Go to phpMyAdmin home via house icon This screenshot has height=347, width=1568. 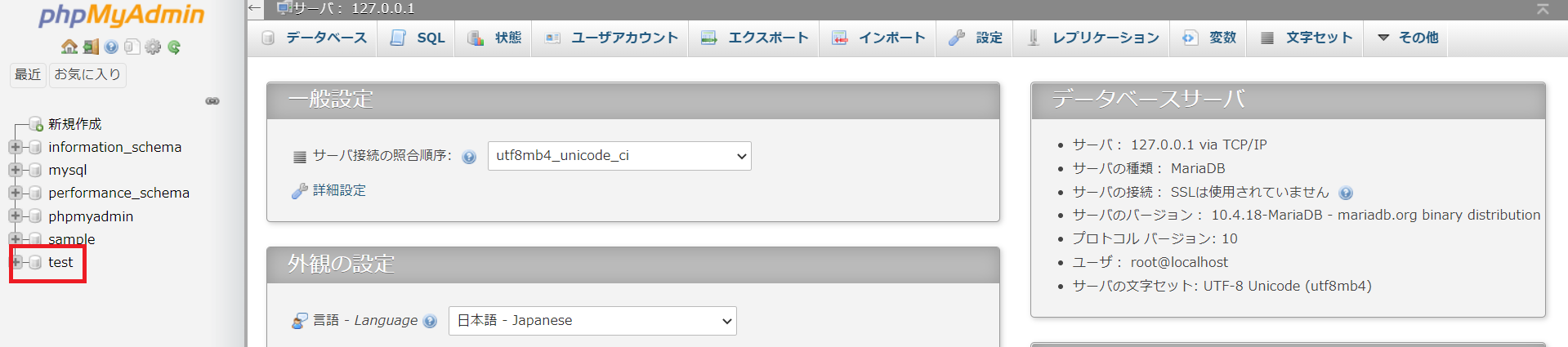click(x=69, y=47)
